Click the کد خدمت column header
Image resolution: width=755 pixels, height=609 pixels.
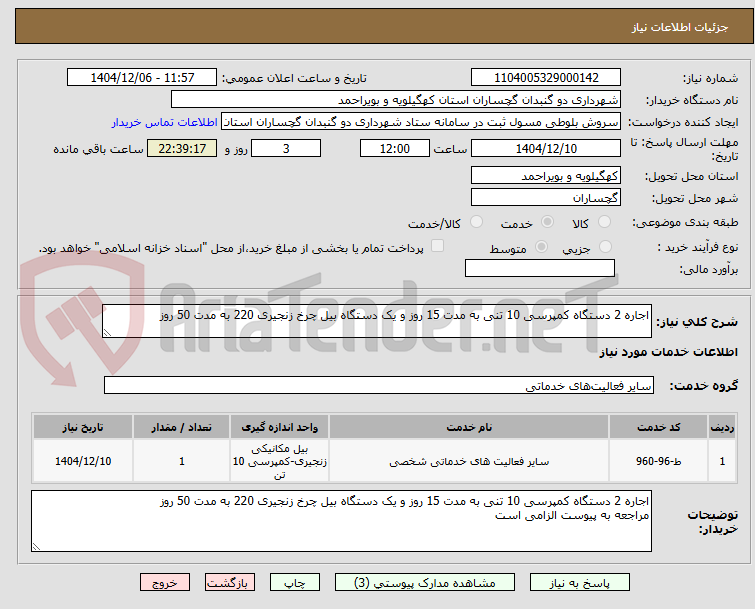point(658,427)
